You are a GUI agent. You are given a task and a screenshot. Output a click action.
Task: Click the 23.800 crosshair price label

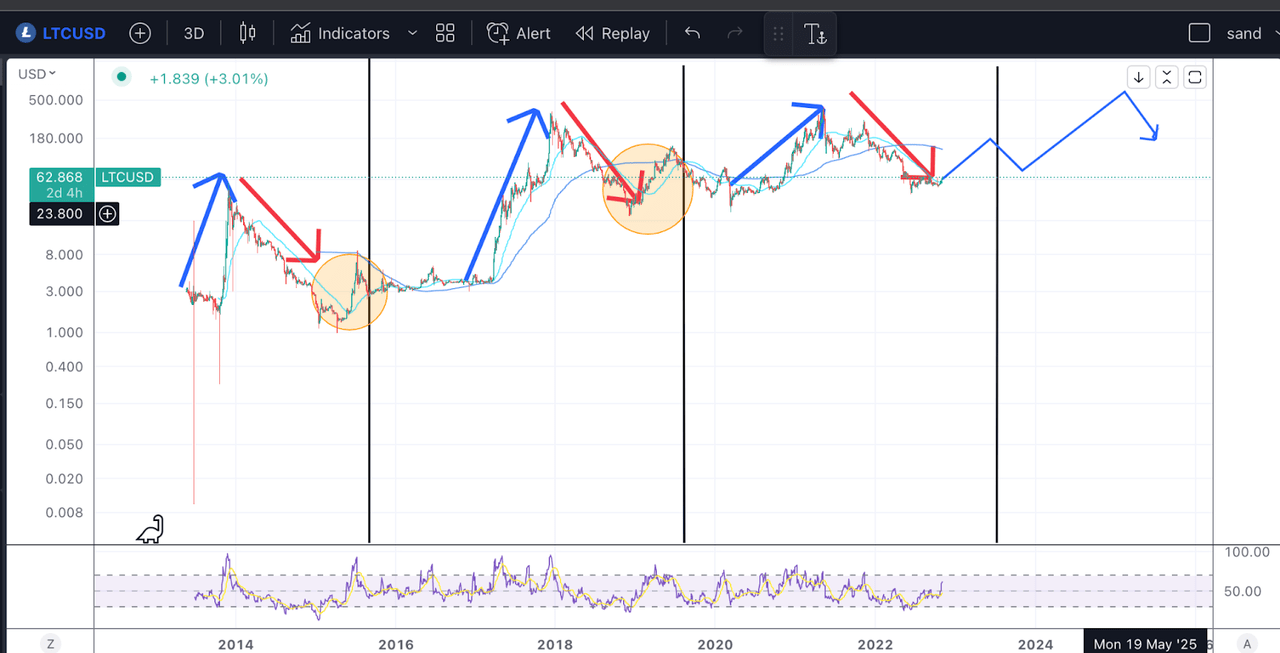point(59,213)
